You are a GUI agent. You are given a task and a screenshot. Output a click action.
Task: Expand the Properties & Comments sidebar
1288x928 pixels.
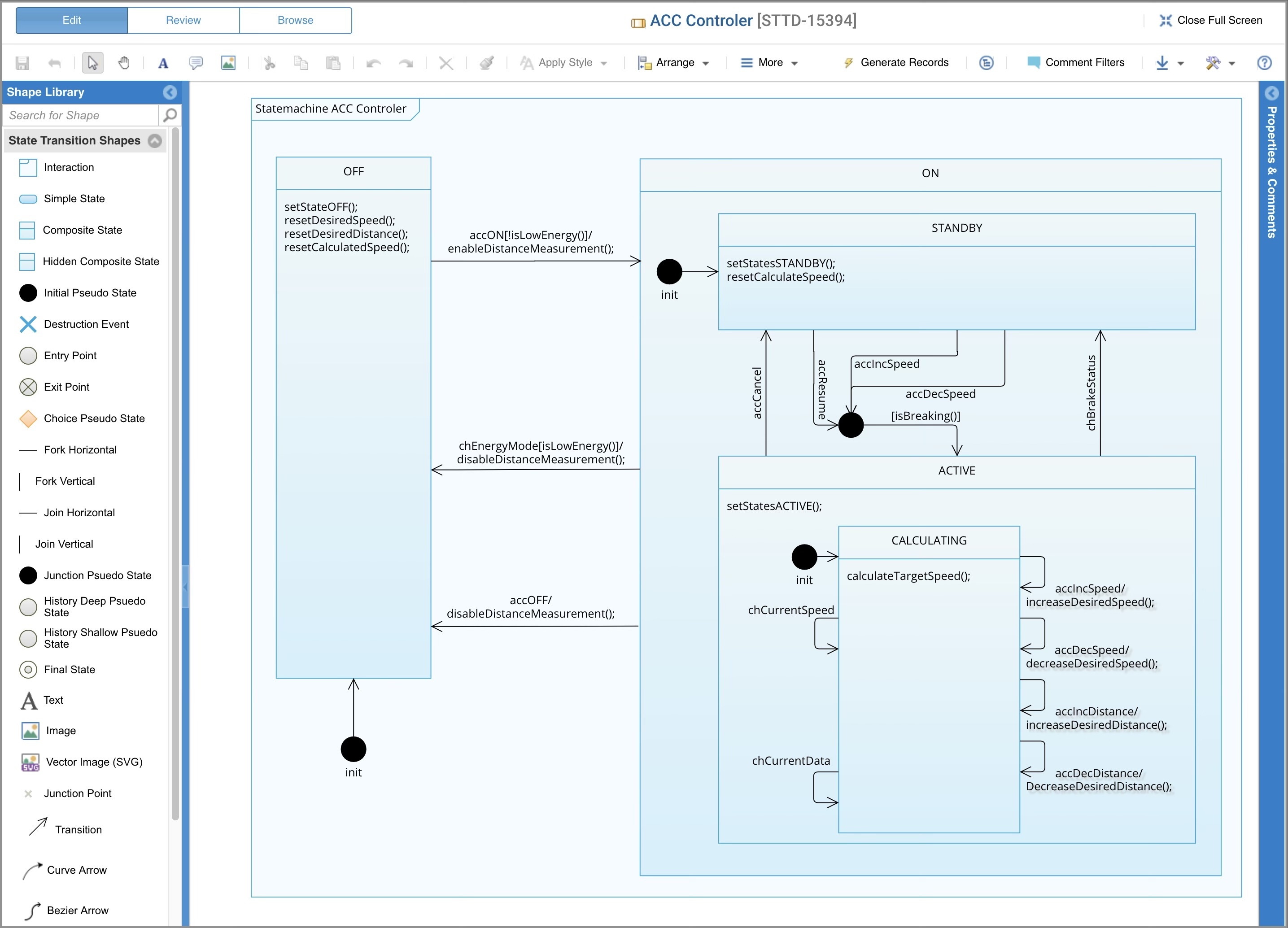(x=1271, y=93)
